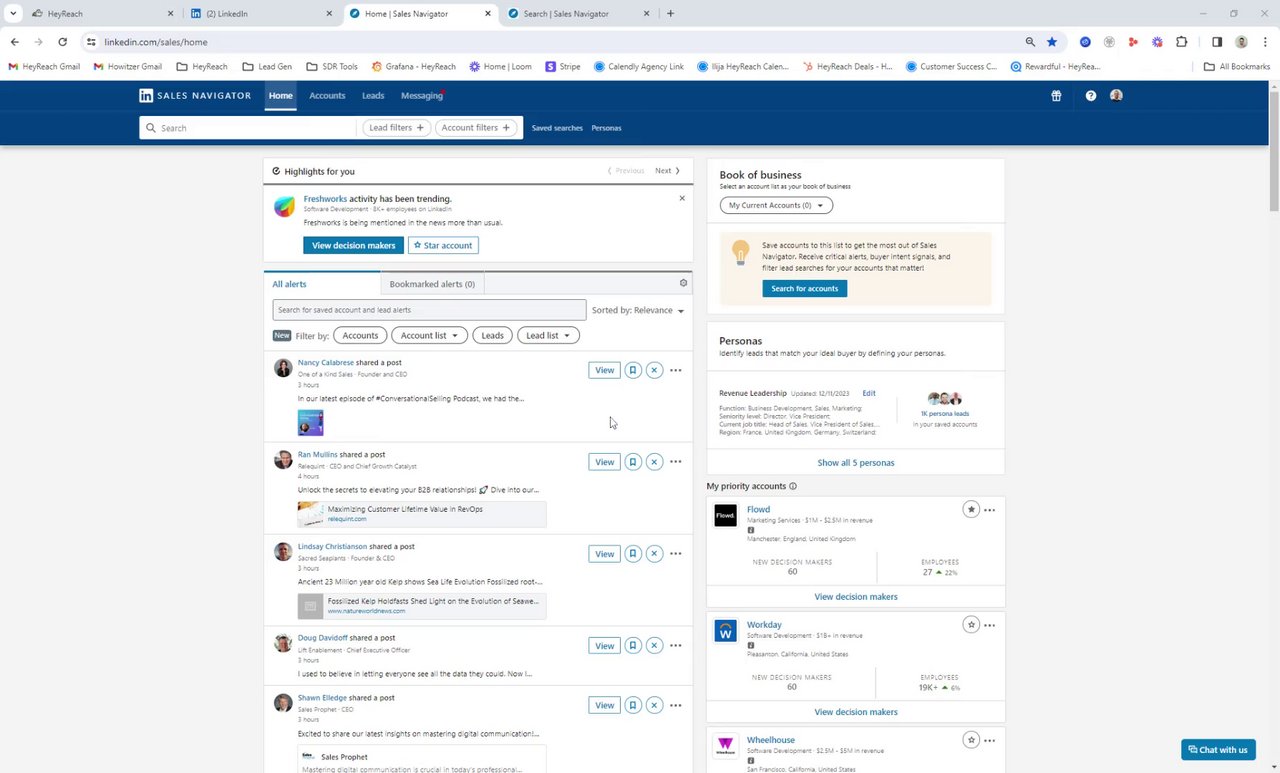Open the Grafana - HeyReach bookmark

point(413,67)
